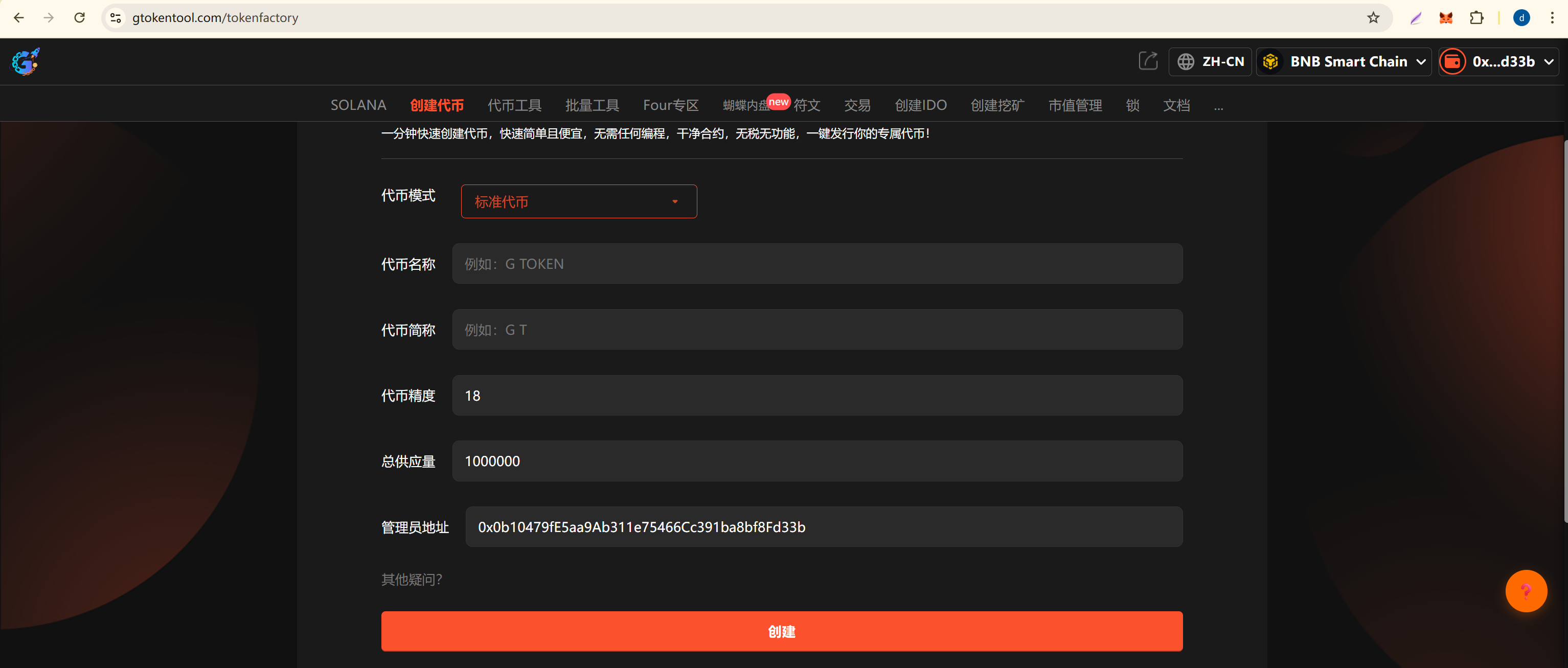Select the 创建代币 nav item

tap(437, 105)
